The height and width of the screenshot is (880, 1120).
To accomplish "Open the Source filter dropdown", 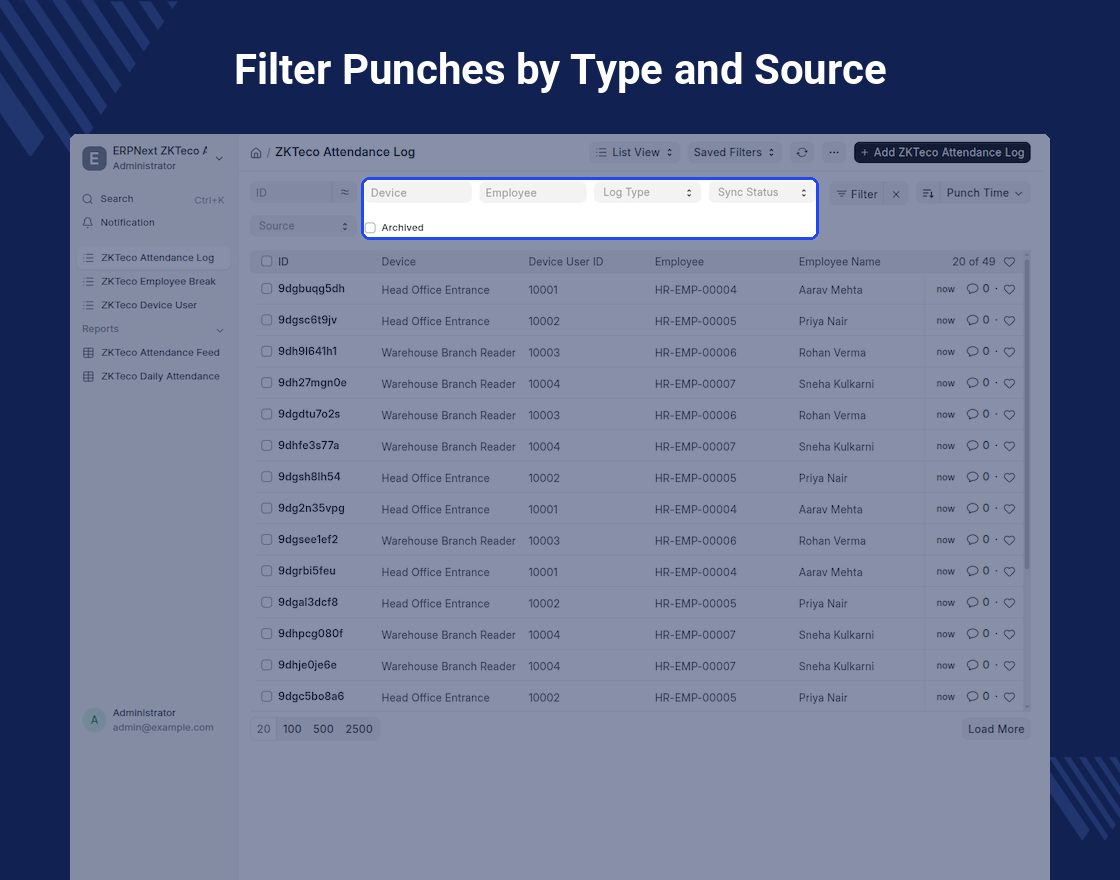I will [303, 226].
